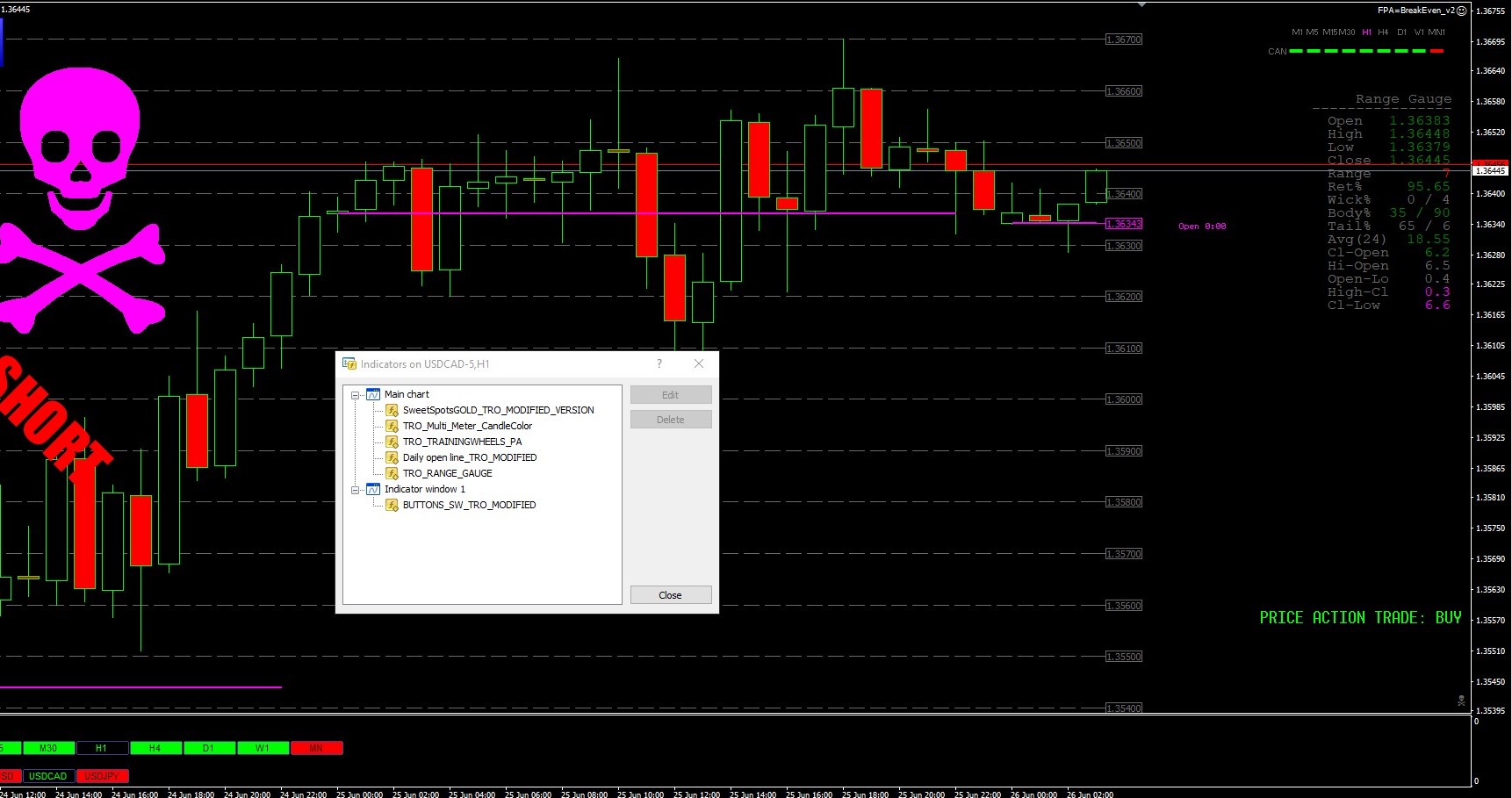Click MN1 in the multi meter header

click(x=1436, y=32)
